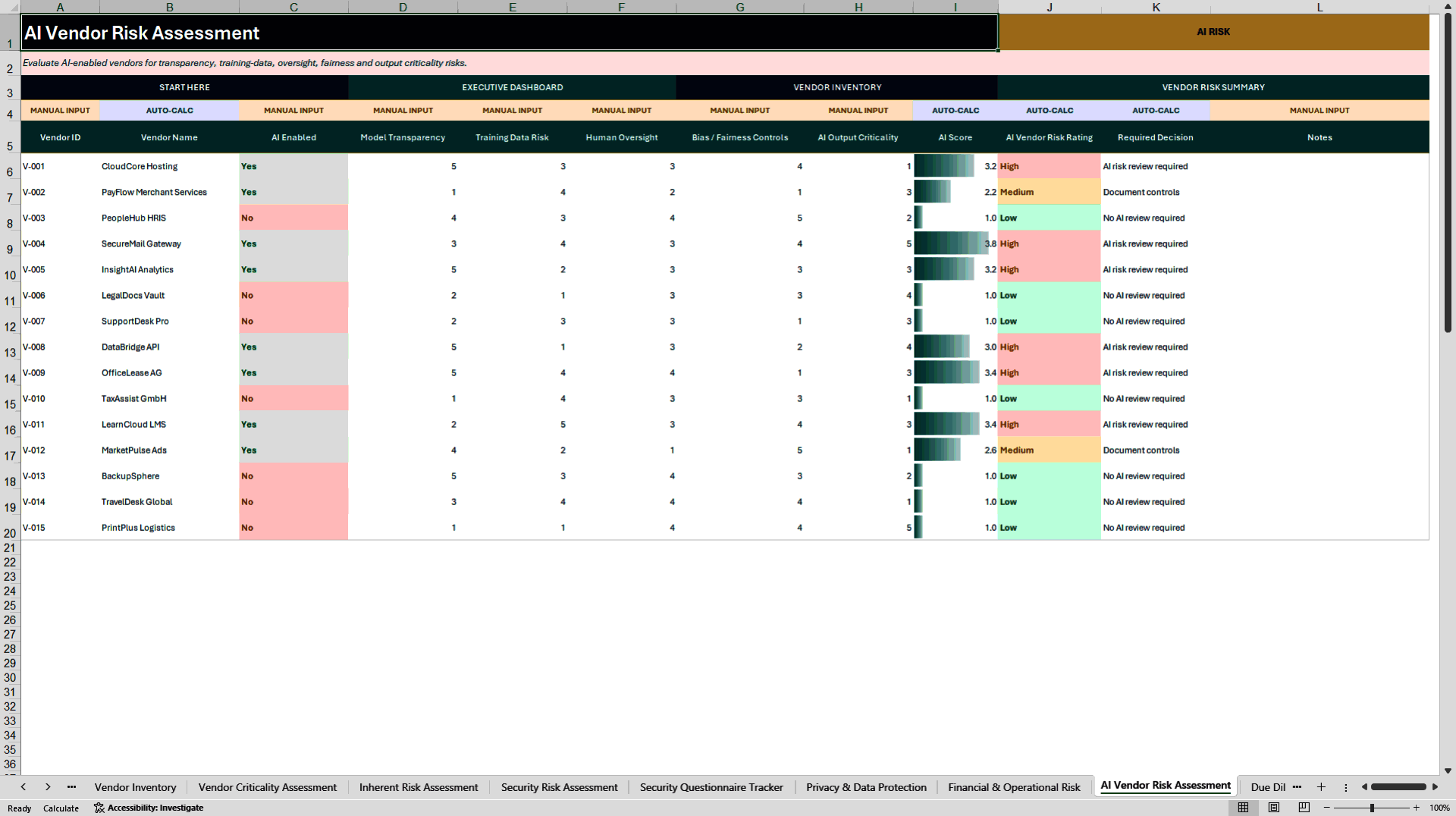The width and height of the screenshot is (1456, 816).
Task: Open Page Break Preview view icon
Action: (x=1304, y=808)
